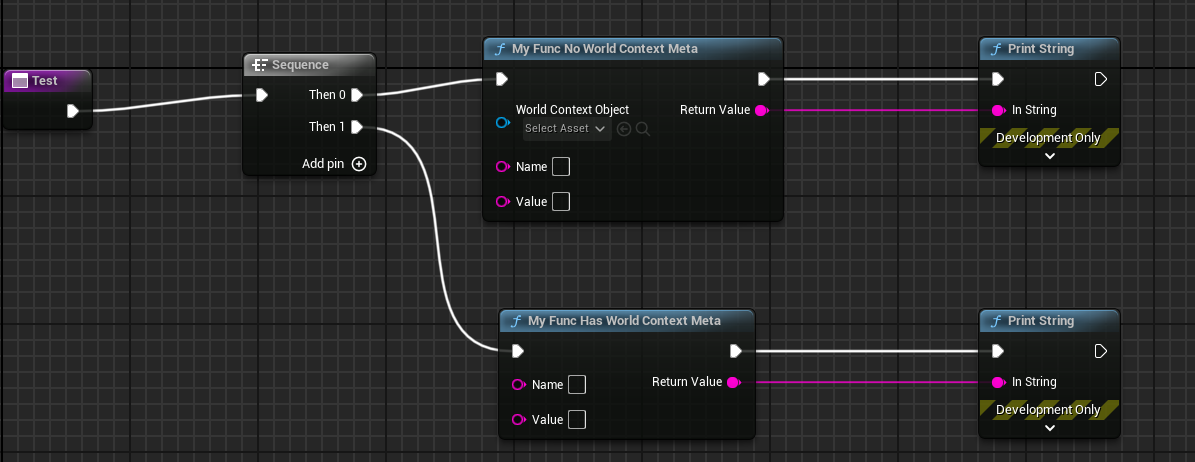Viewport: 1195px width, 462px height.
Task: Click the Test event's exec output pin
Action: click(73, 111)
